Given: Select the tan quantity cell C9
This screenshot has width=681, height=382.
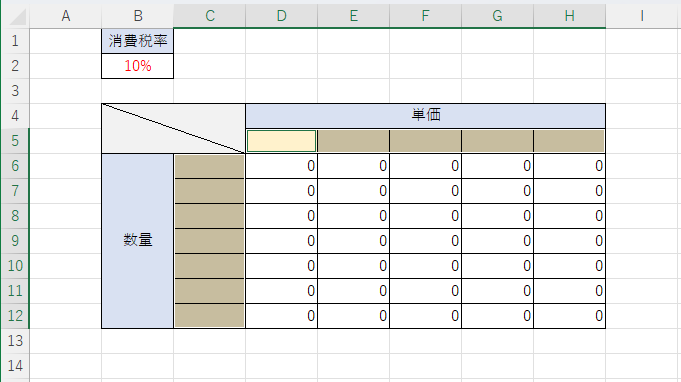Looking at the screenshot, I should point(210,241).
